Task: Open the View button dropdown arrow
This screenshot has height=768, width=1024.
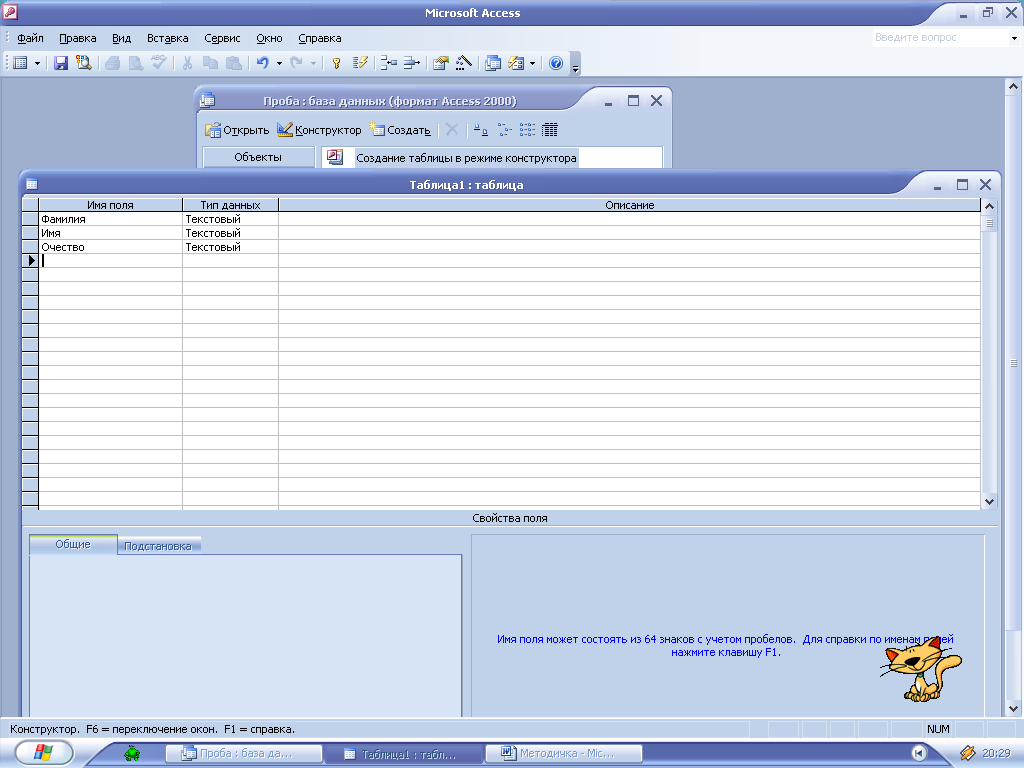Action: [x=37, y=63]
